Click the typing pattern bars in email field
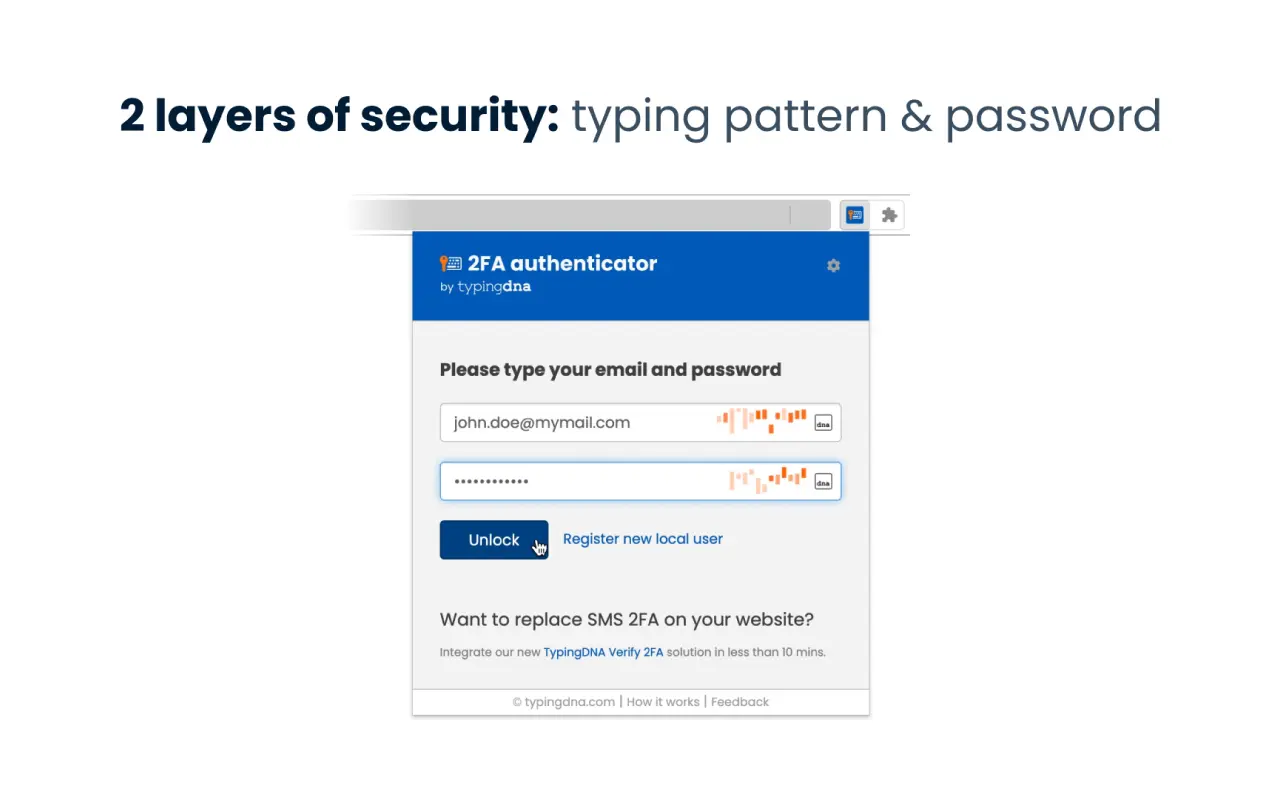Image resolution: width=1280 pixels, height=800 pixels. pyautogui.click(x=761, y=420)
